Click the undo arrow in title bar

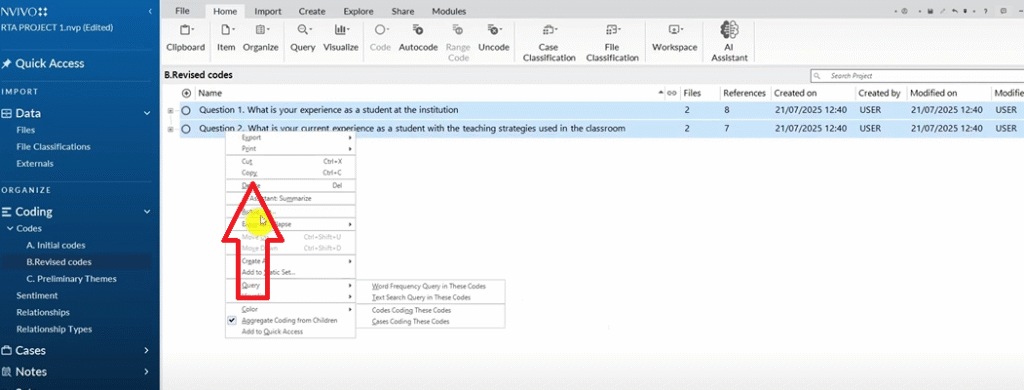click(955, 11)
